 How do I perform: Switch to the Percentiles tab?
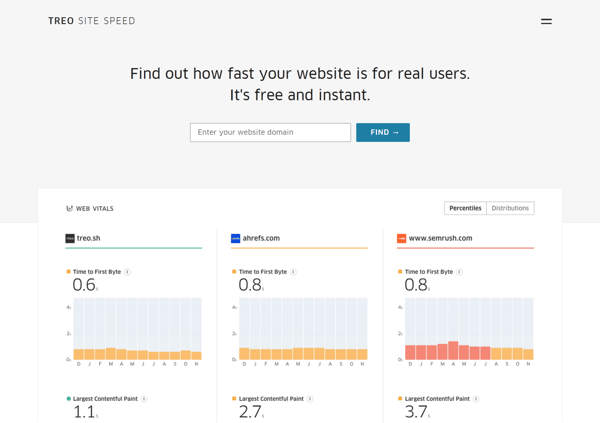pos(465,208)
